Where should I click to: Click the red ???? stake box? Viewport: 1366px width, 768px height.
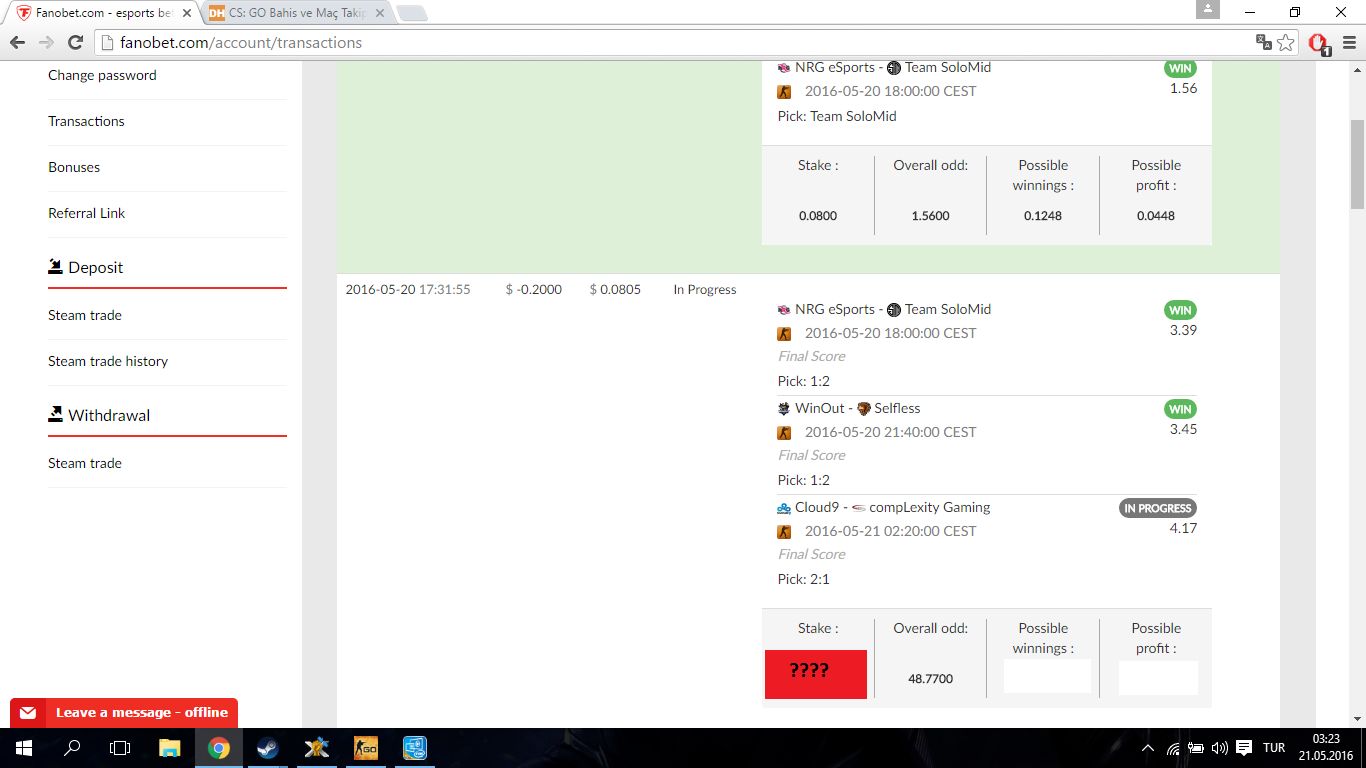(816, 674)
